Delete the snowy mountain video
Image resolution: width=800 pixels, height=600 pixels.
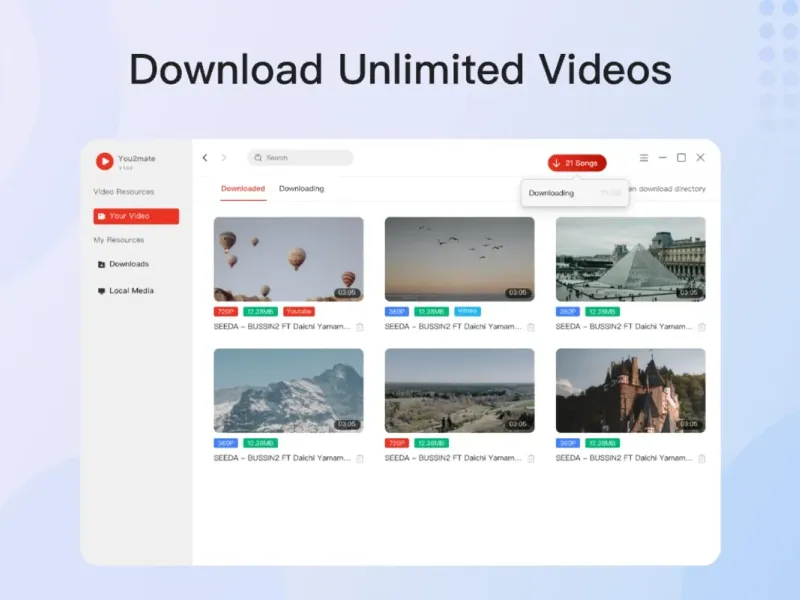click(x=360, y=459)
